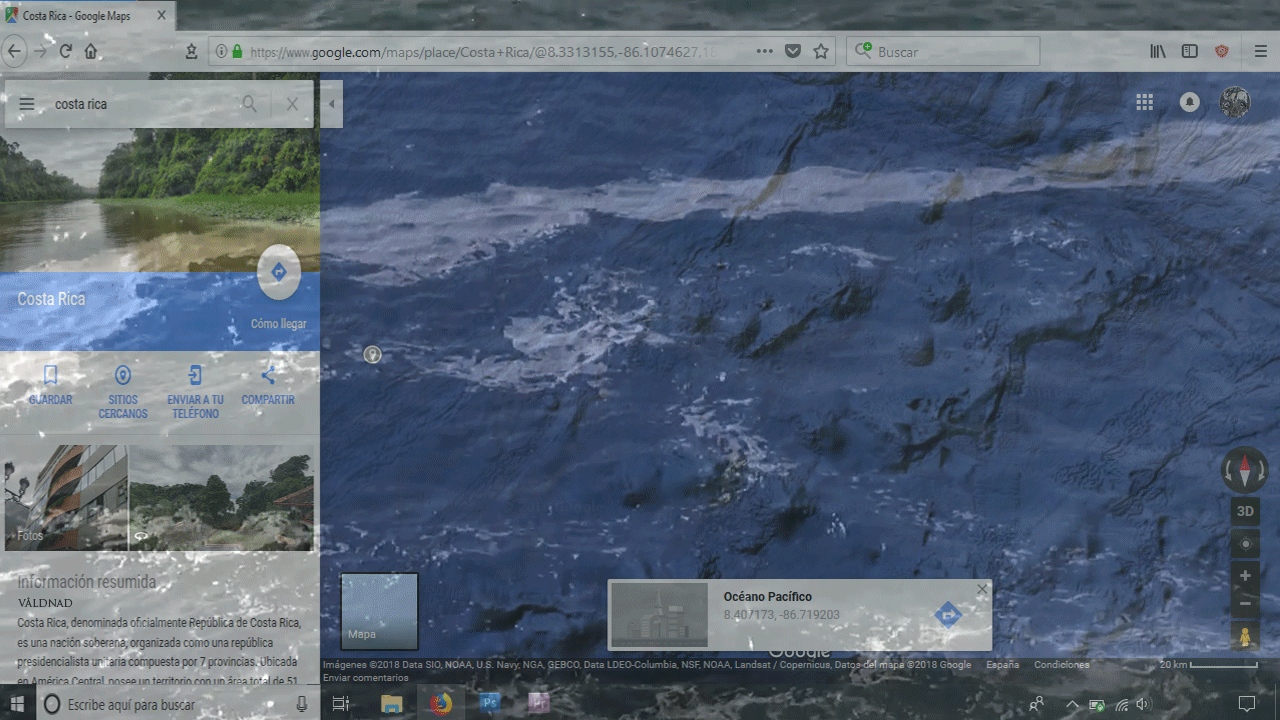Click the España footer link
This screenshot has height=720, width=1280.
click(x=1003, y=665)
